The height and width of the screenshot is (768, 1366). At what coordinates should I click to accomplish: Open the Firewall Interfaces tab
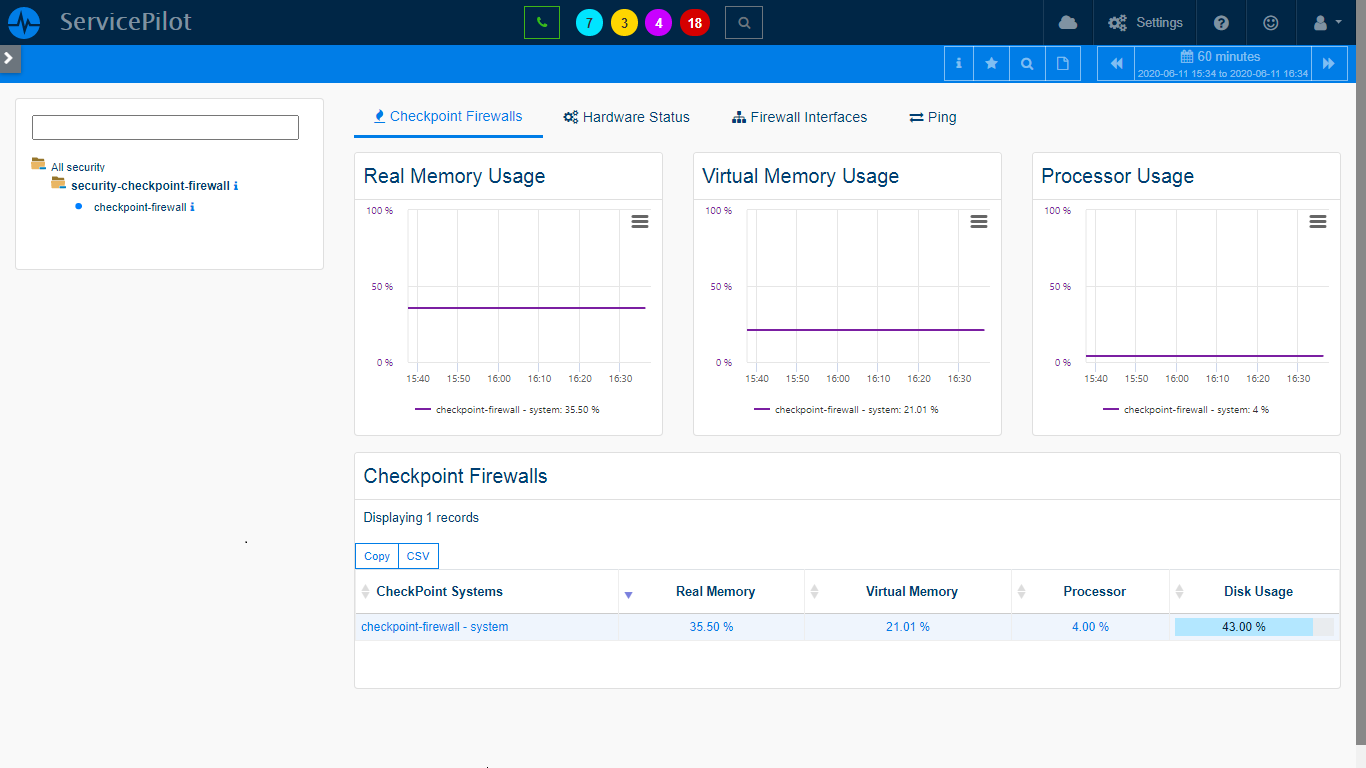799,117
